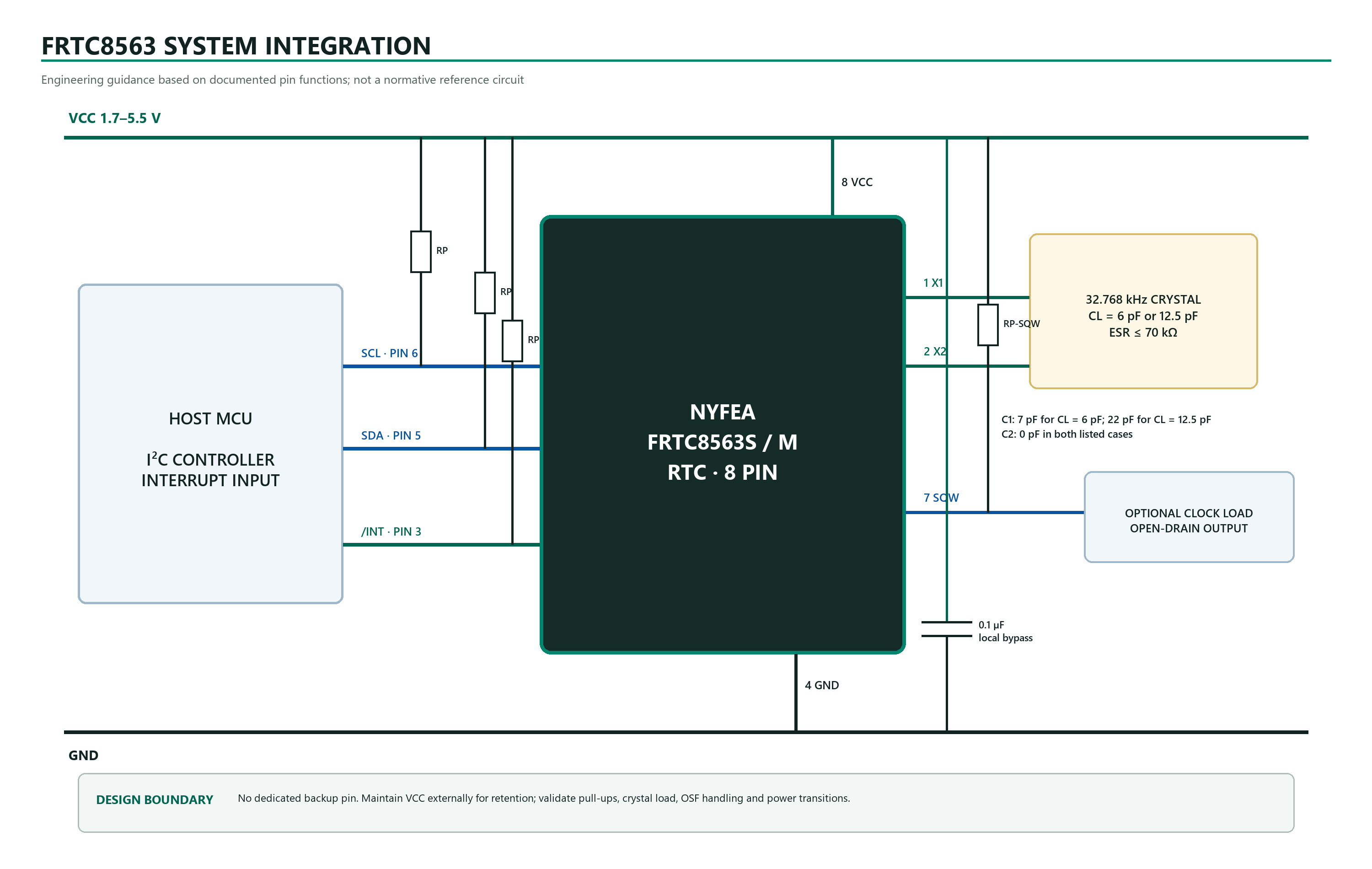Click the FRTC8563 SYSTEM INTEGRATION title
This screenshot has width=1372, height=869.
(x=236, y=46)
